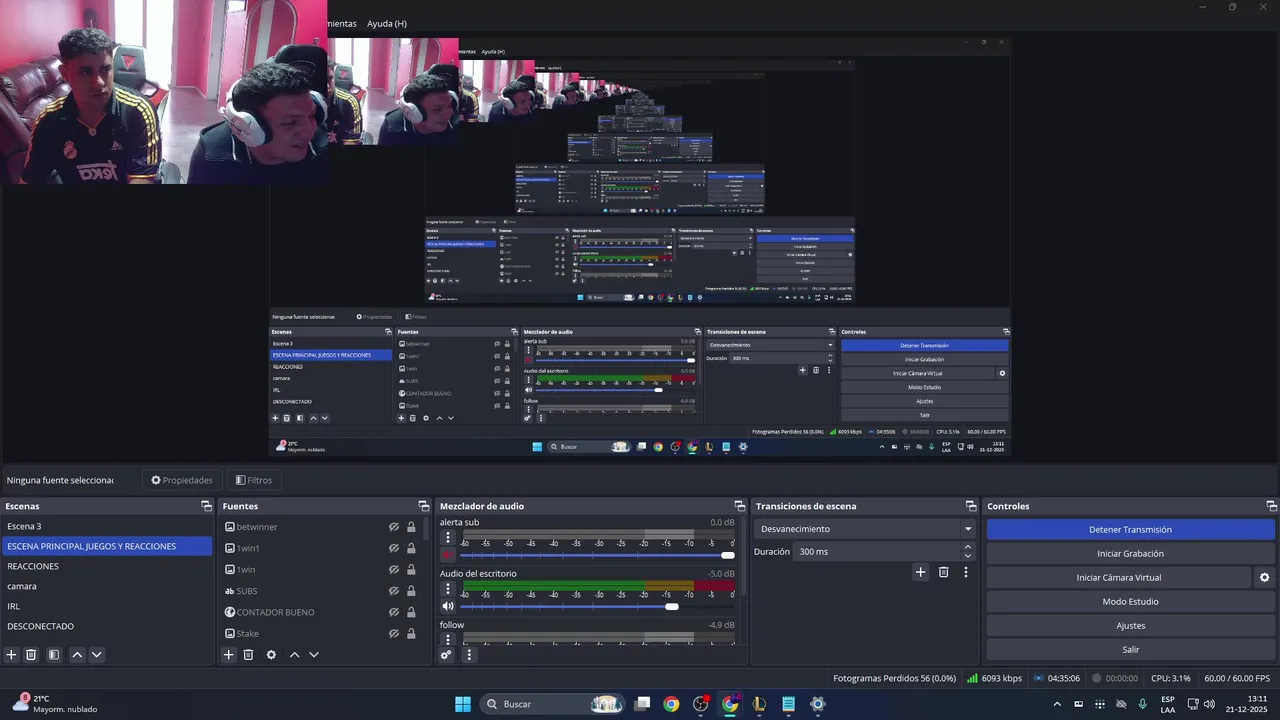Open Ajustes settings

[1130, 625]
